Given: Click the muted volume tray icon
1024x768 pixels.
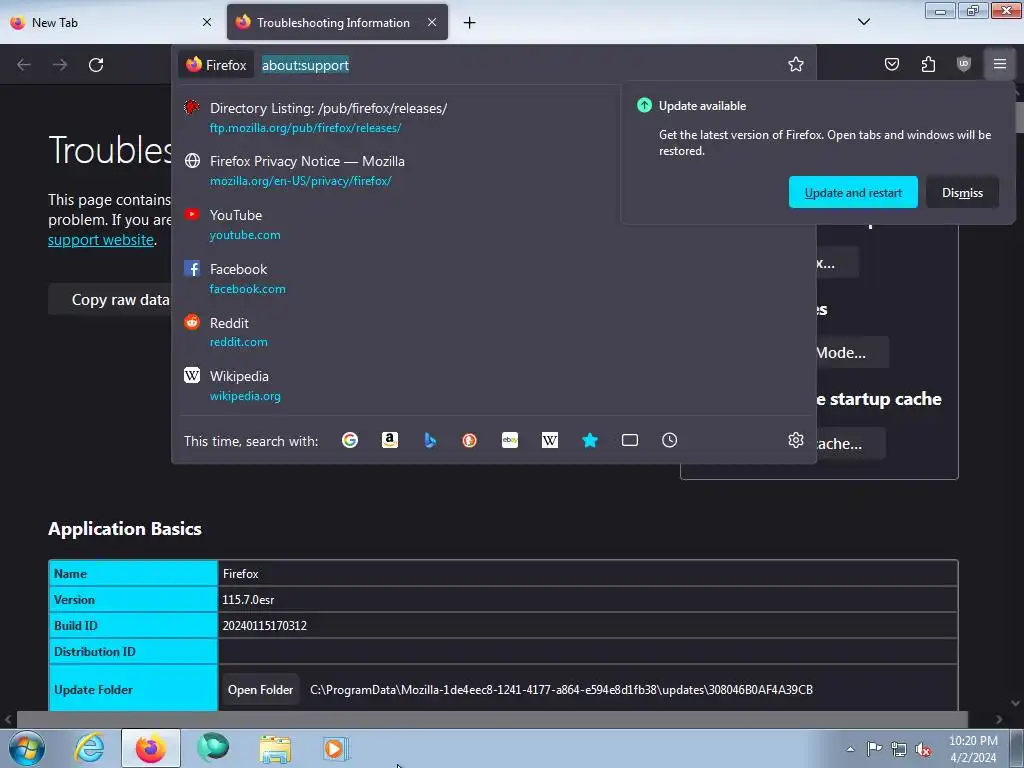Looking at the screenshot, I should [x=923, y=749].
